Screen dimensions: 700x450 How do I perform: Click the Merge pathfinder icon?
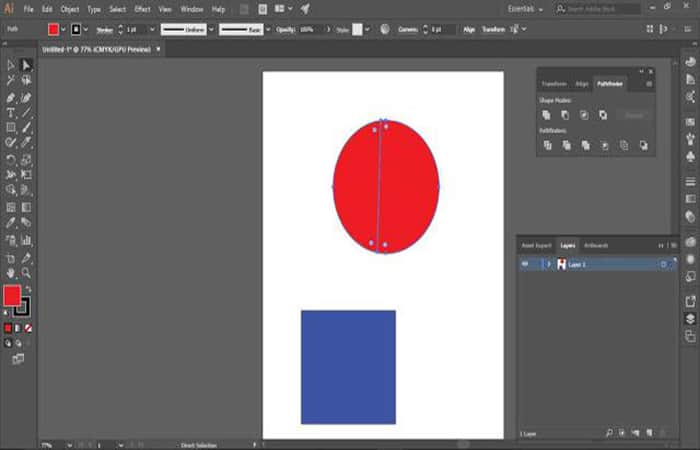pyautogui.click(x=586, y=146)
